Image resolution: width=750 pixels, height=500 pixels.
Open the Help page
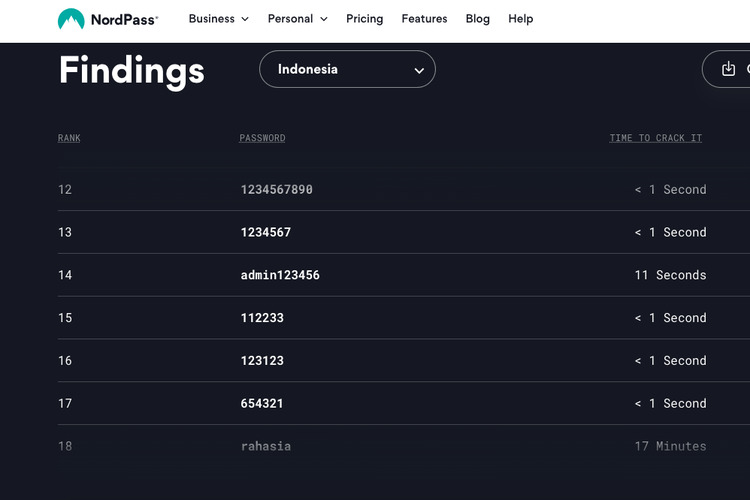point(520,19)
